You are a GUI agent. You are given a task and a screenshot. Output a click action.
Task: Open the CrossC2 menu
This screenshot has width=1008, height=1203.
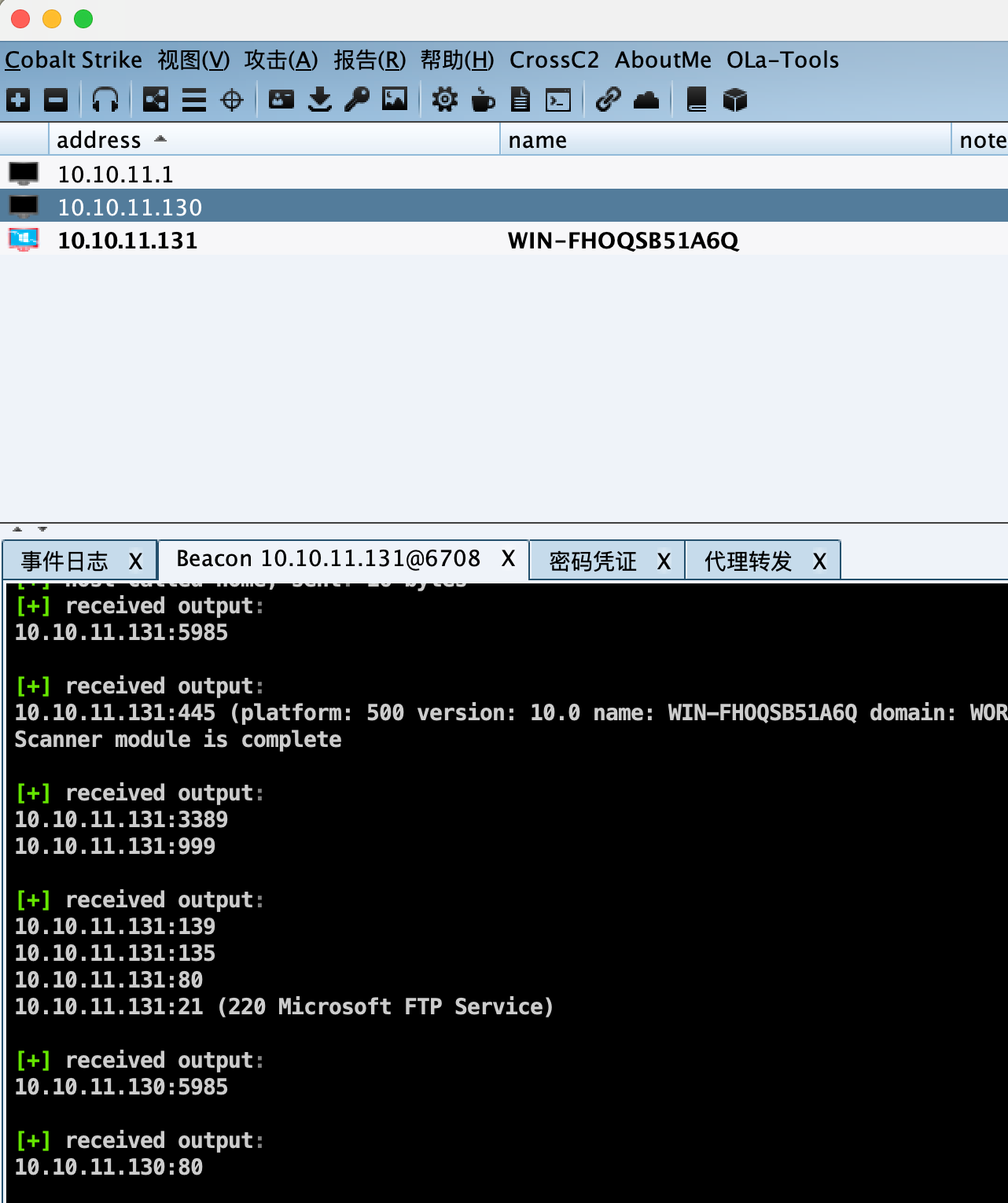pyautogui.click(x=554, y=61)
